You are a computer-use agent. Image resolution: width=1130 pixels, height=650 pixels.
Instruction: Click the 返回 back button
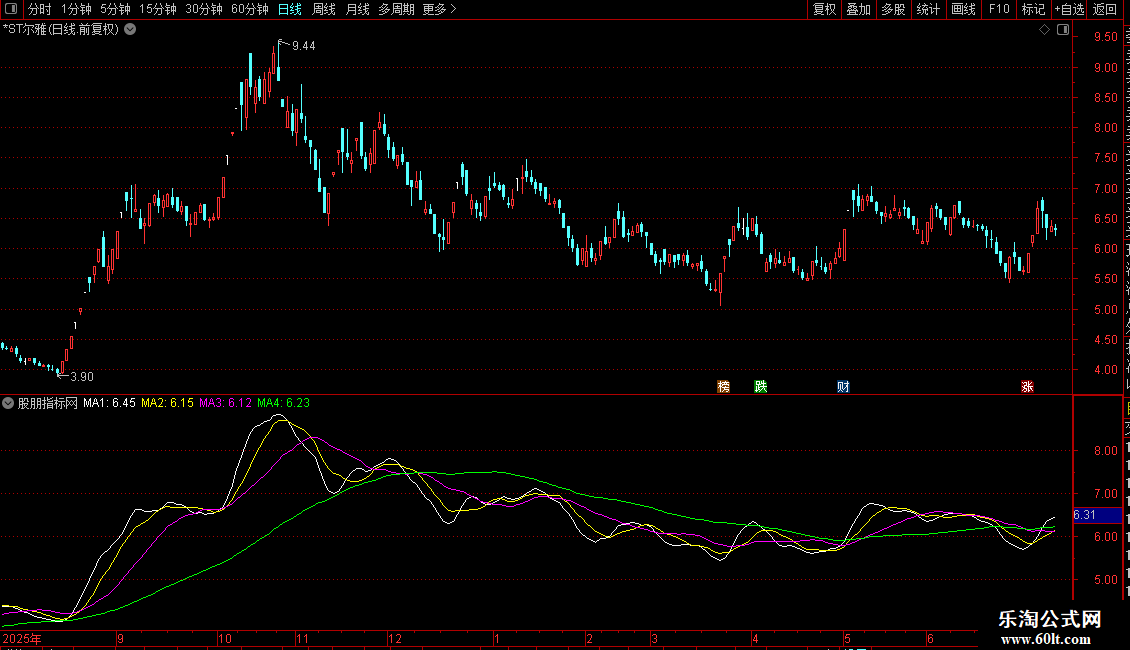[x=1105, y=9]
